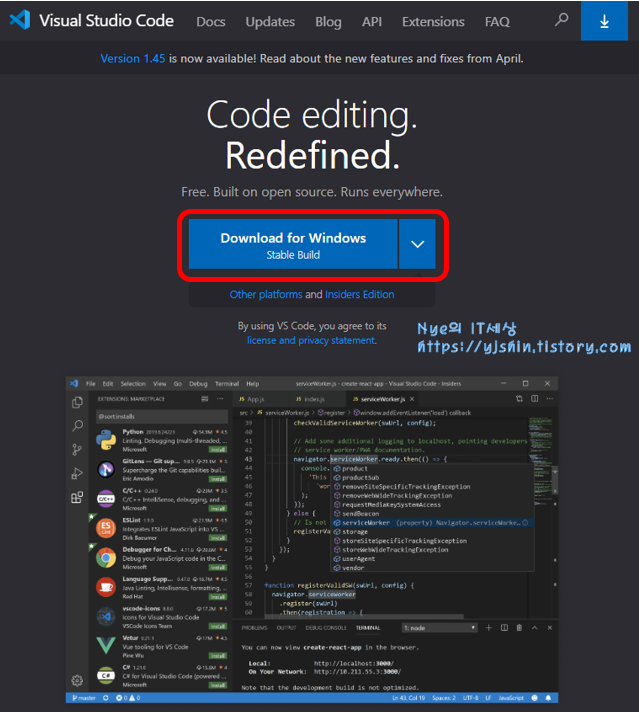
Task: Click the split editor icon
Action: [535, 399]
